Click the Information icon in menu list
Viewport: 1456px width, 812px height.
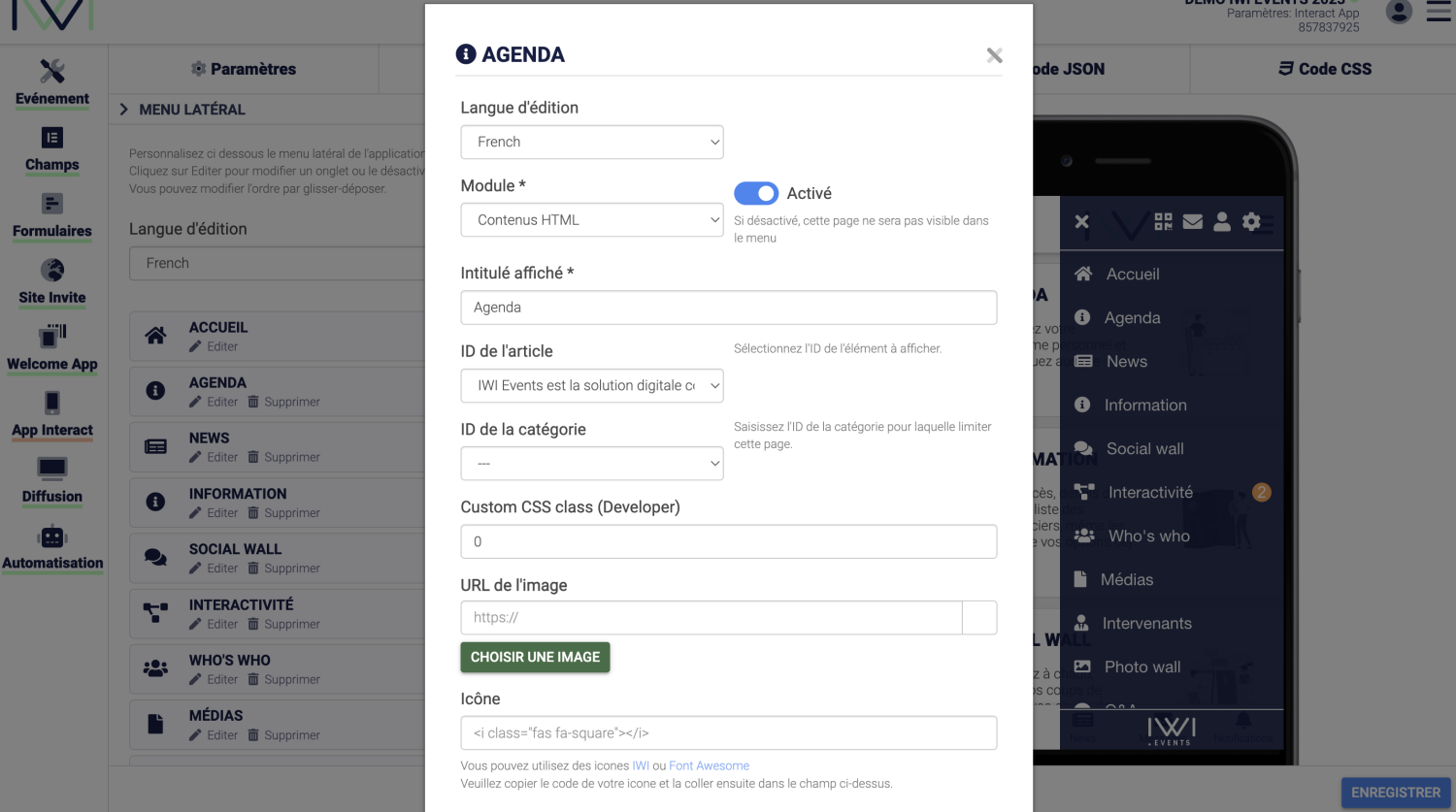click(x=155, y=502)
